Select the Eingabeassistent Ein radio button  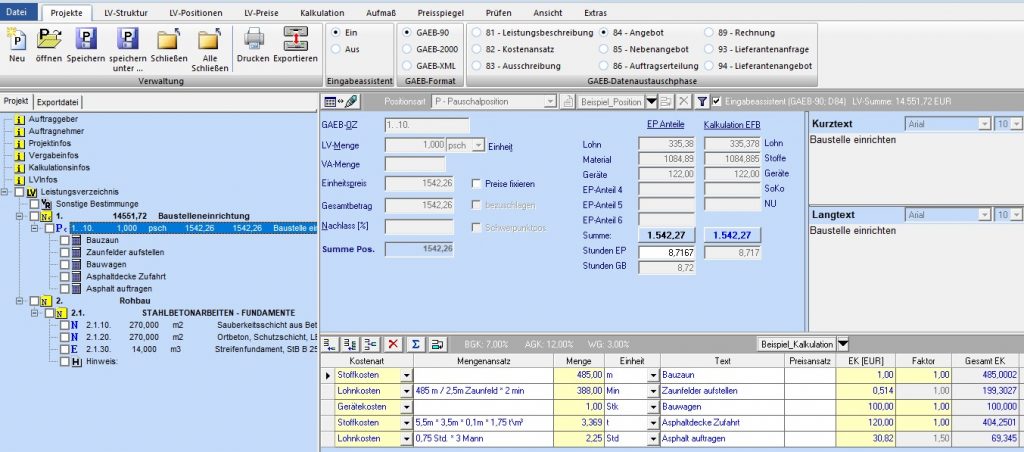click(336, 32)
